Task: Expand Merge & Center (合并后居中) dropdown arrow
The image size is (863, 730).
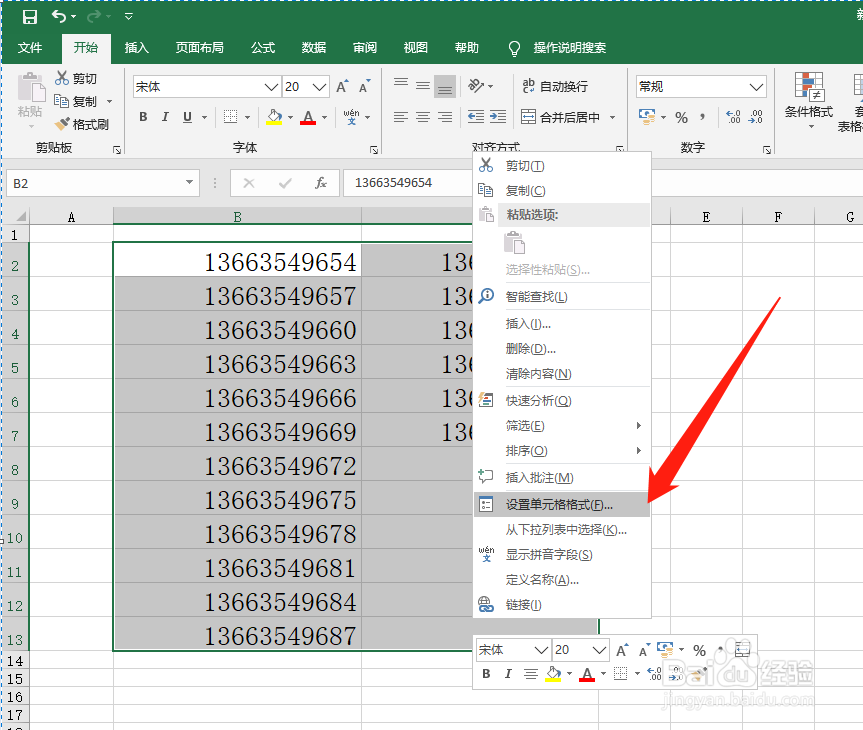Action: coord(612,117)
